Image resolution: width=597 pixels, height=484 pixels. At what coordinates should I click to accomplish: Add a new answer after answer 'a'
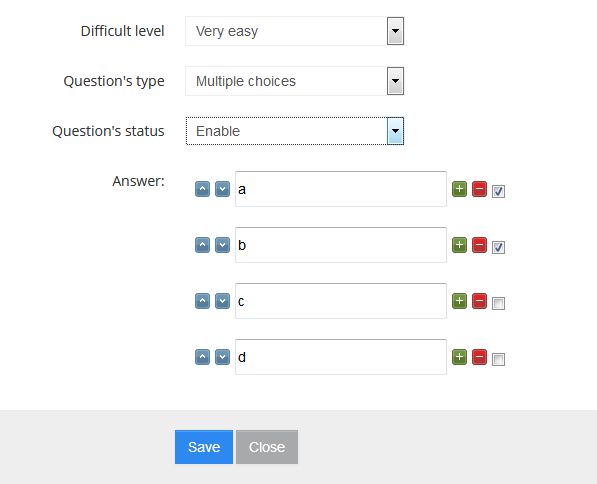460,189
